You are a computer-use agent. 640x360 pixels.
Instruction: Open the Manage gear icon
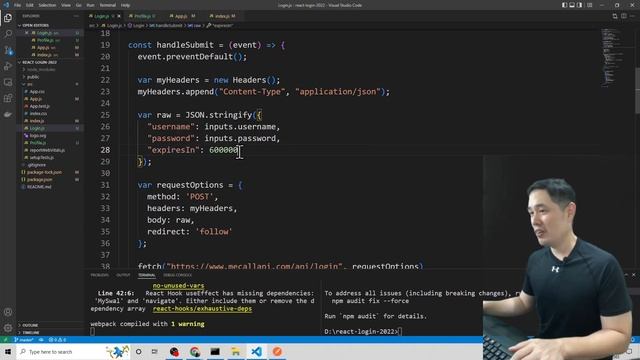tap(8, 328)
